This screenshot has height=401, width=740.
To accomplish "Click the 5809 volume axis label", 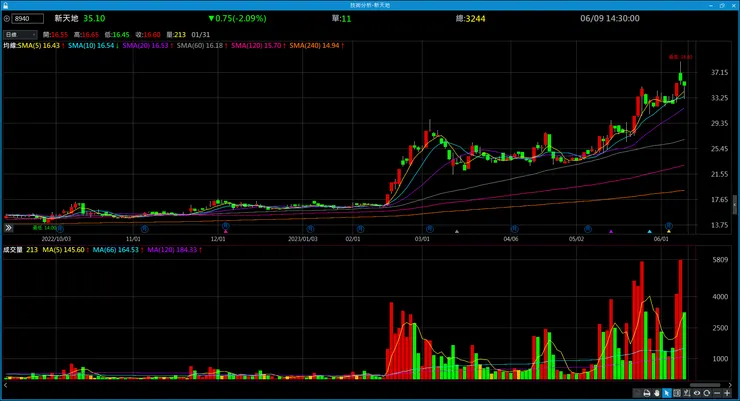I will (x=720, y=260).
